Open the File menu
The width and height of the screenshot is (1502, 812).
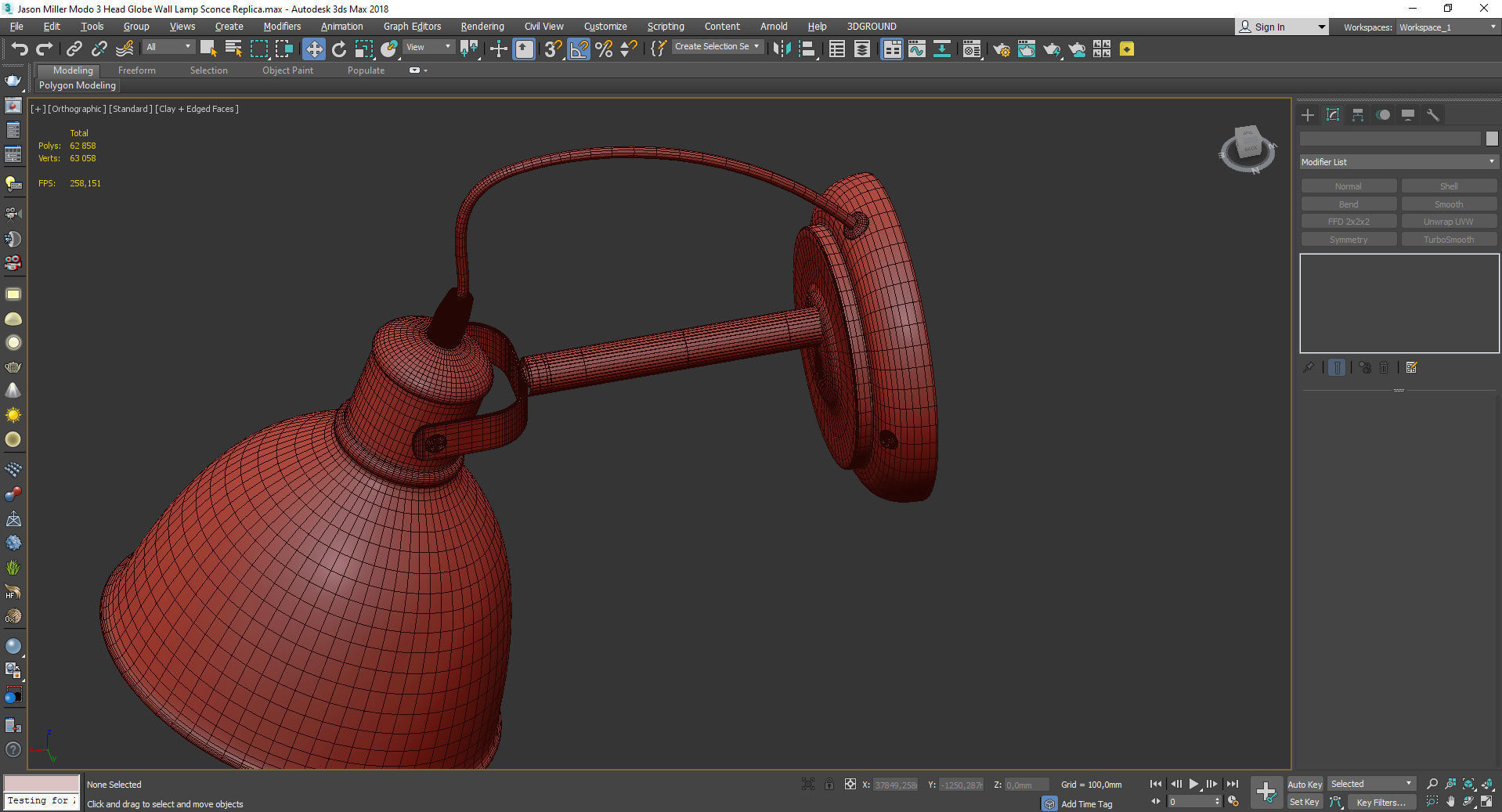16,27
